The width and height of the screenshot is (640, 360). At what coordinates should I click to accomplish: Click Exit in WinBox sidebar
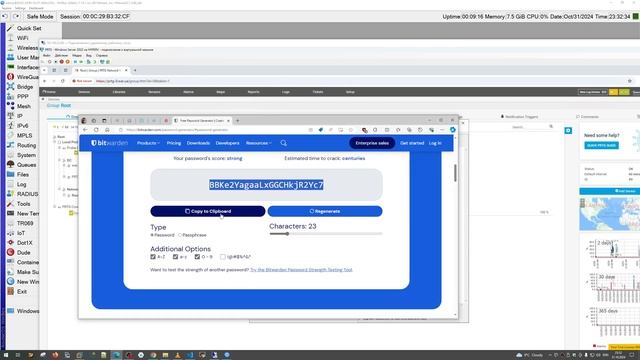tap(17, 291)
